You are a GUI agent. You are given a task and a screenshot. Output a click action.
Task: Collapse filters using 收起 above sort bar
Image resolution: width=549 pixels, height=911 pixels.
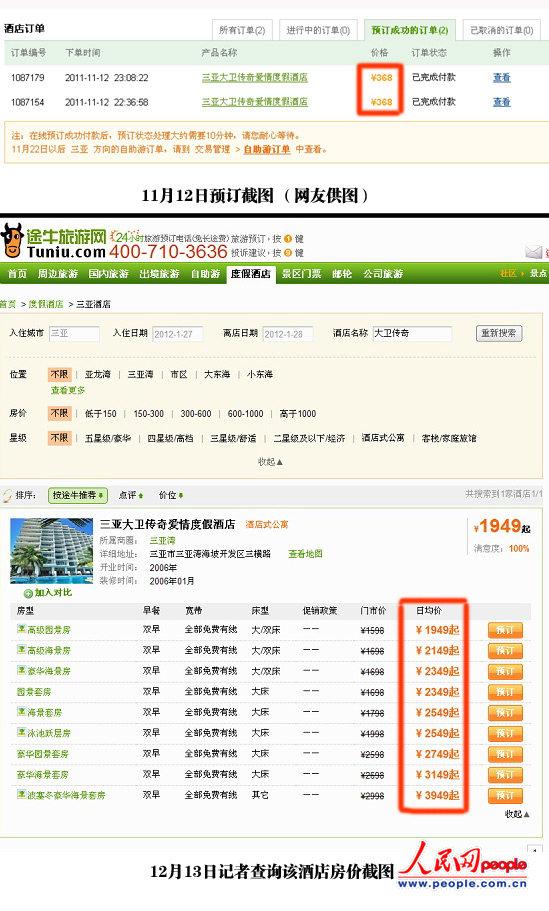click(x=270, y=462)
